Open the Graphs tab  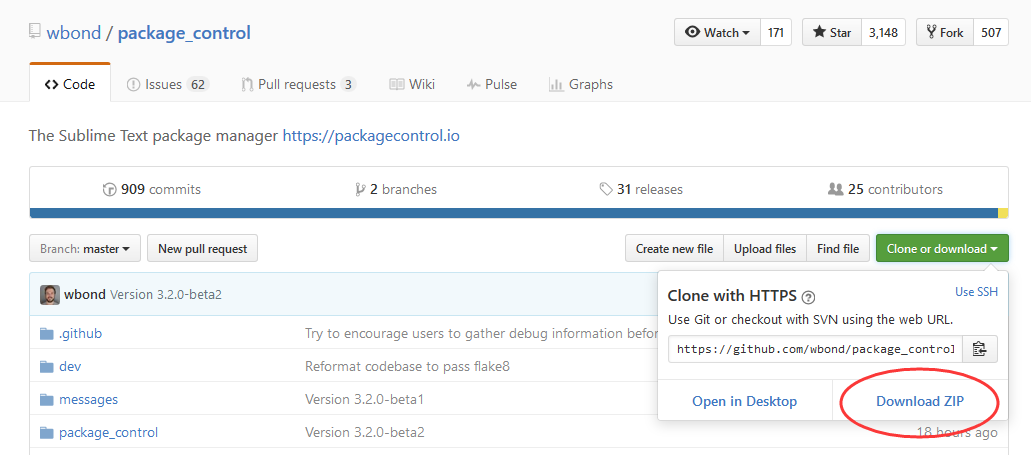[x=581, y=84]
